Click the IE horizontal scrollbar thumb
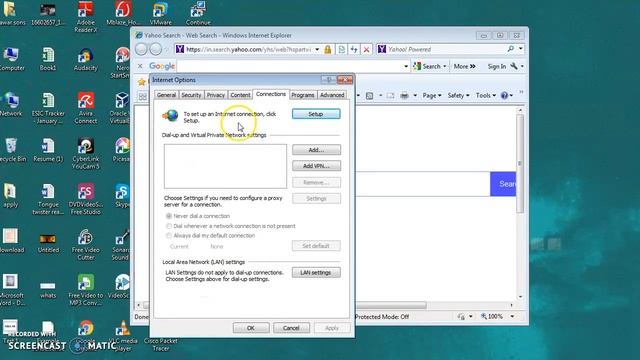 tap(391, 305)
